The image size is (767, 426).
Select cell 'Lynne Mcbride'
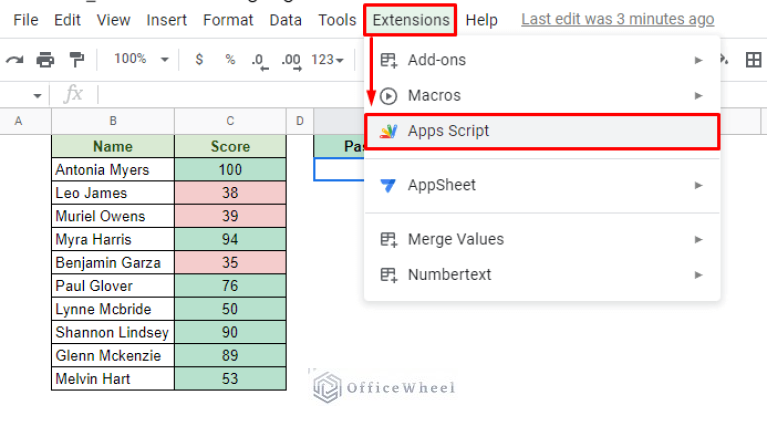point(113,309)
